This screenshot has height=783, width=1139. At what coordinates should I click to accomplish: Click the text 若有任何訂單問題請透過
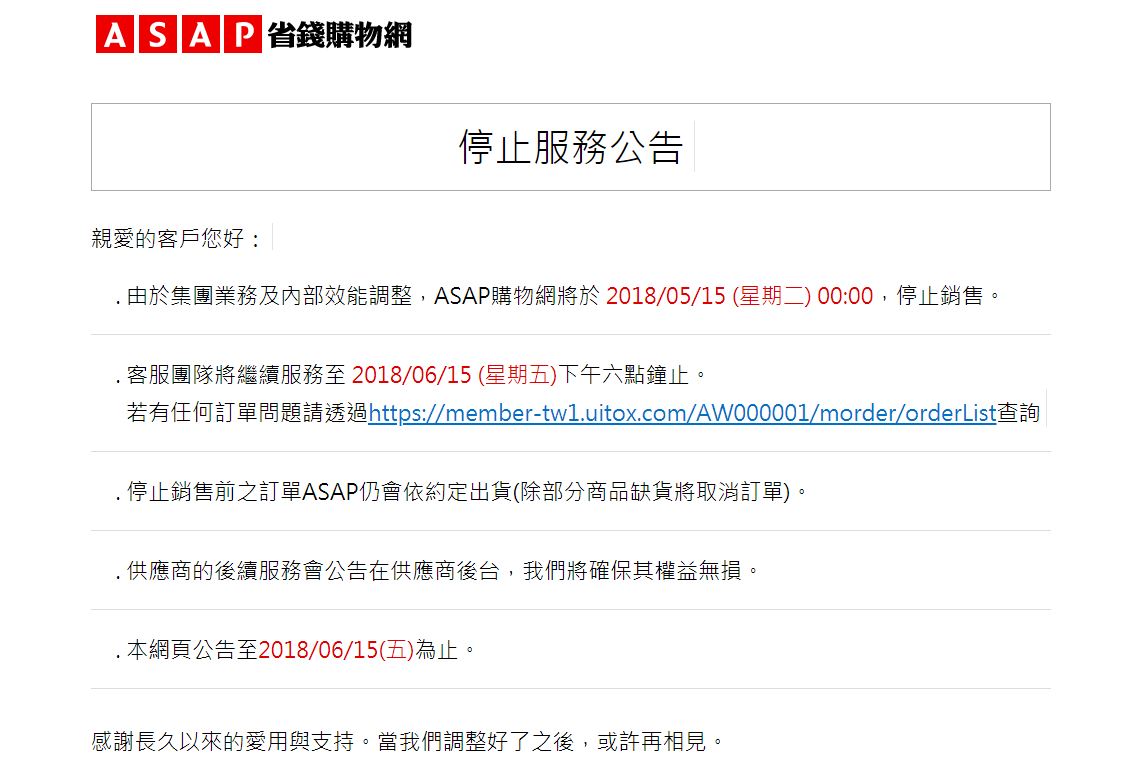(247, 413)
